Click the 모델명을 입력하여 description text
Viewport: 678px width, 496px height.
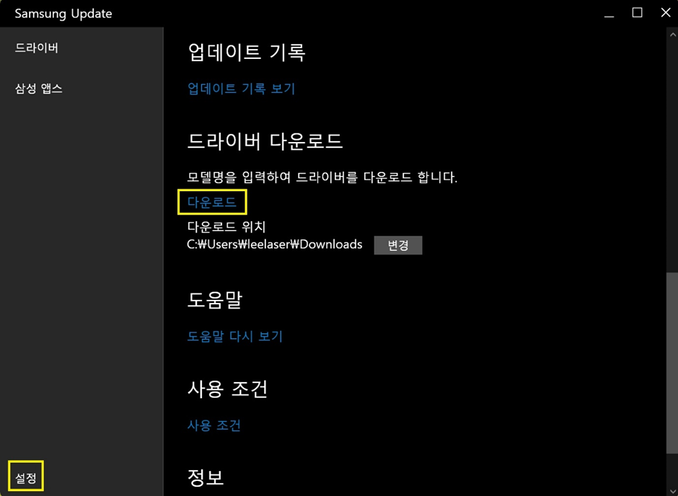(322, 177)
